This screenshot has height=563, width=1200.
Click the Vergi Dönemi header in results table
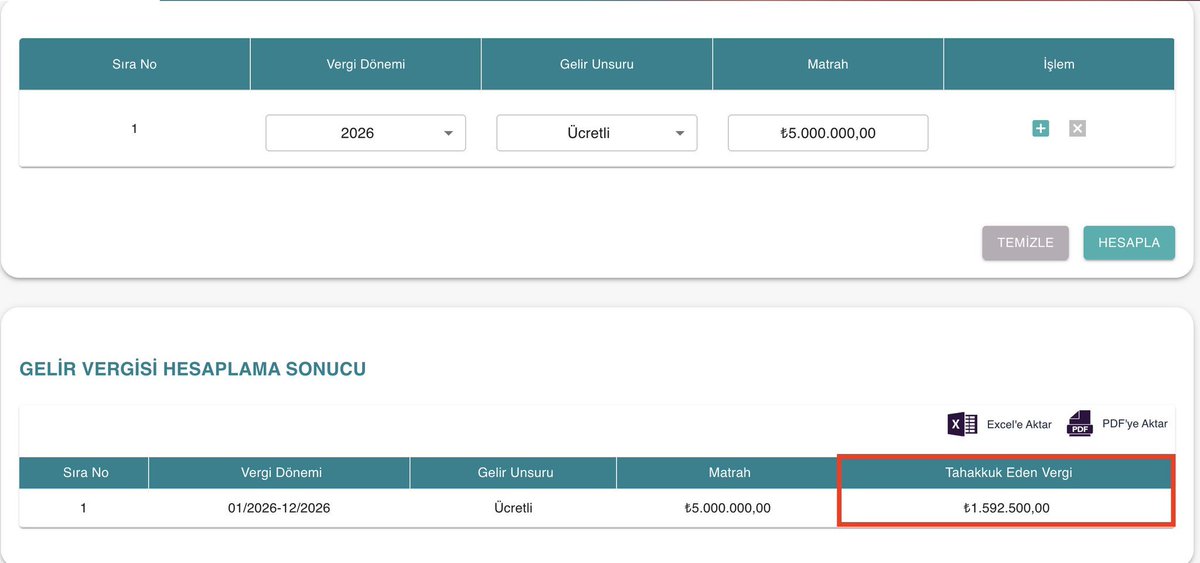[x=279, y=472]
